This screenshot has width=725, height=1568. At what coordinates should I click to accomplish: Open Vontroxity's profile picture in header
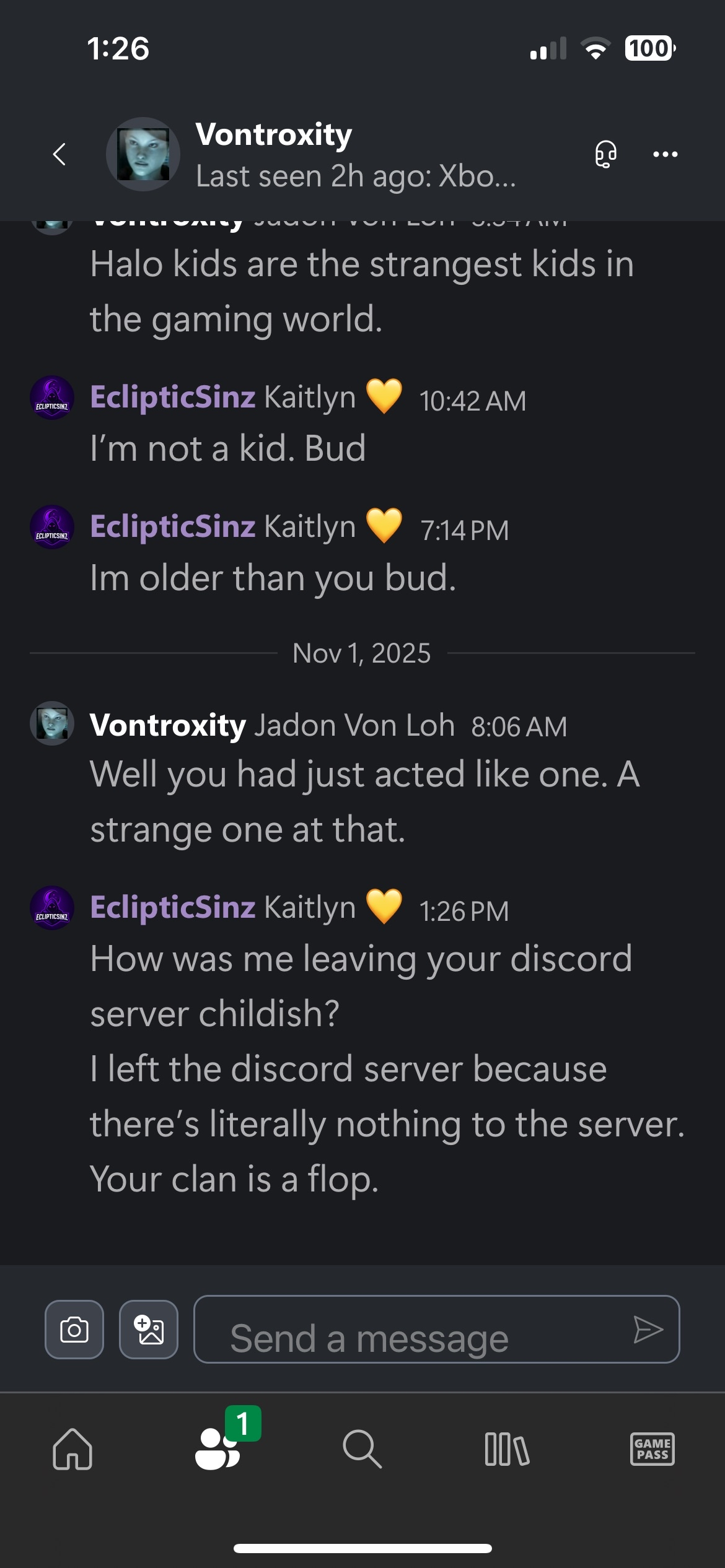coord(143,154)
